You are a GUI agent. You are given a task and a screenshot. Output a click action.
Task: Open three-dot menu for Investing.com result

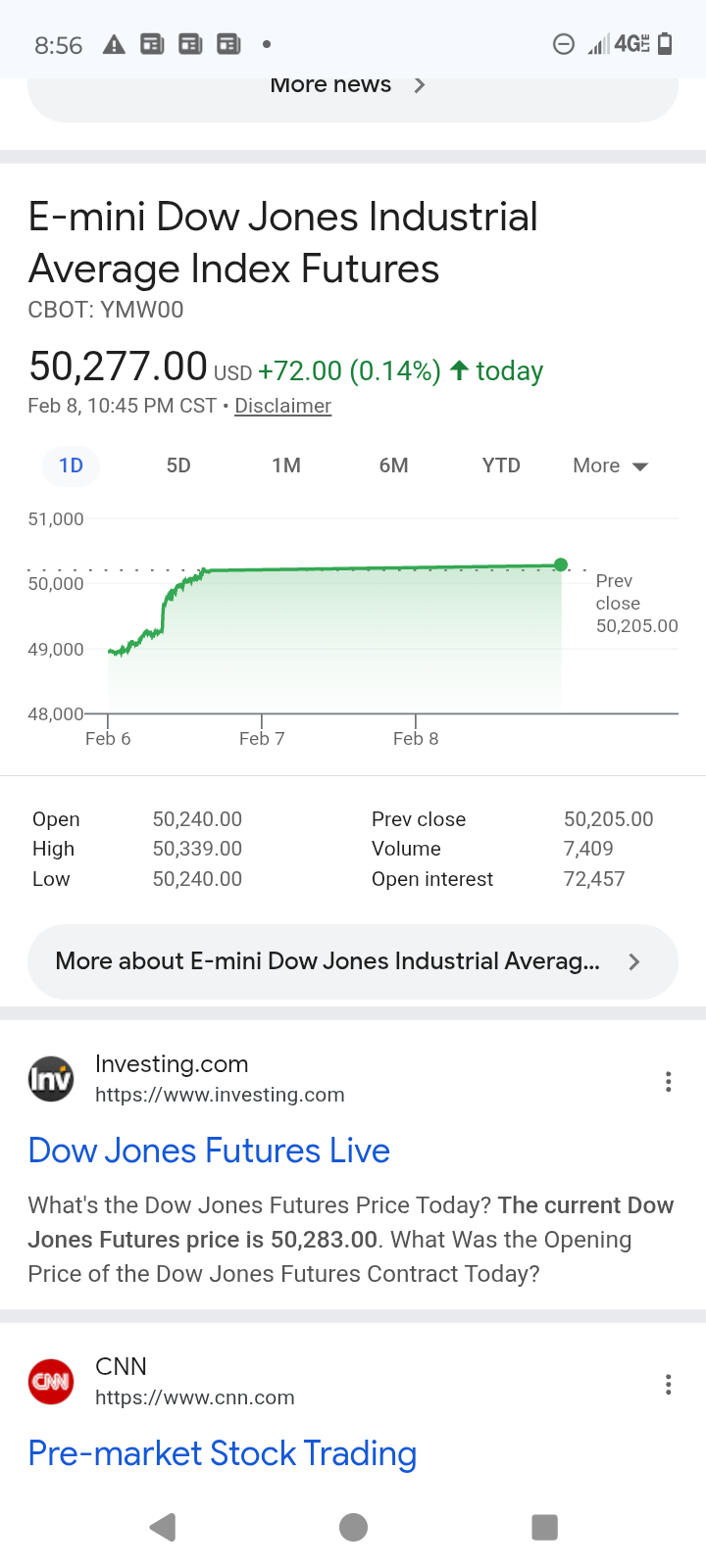click(x=668, y=1081)
